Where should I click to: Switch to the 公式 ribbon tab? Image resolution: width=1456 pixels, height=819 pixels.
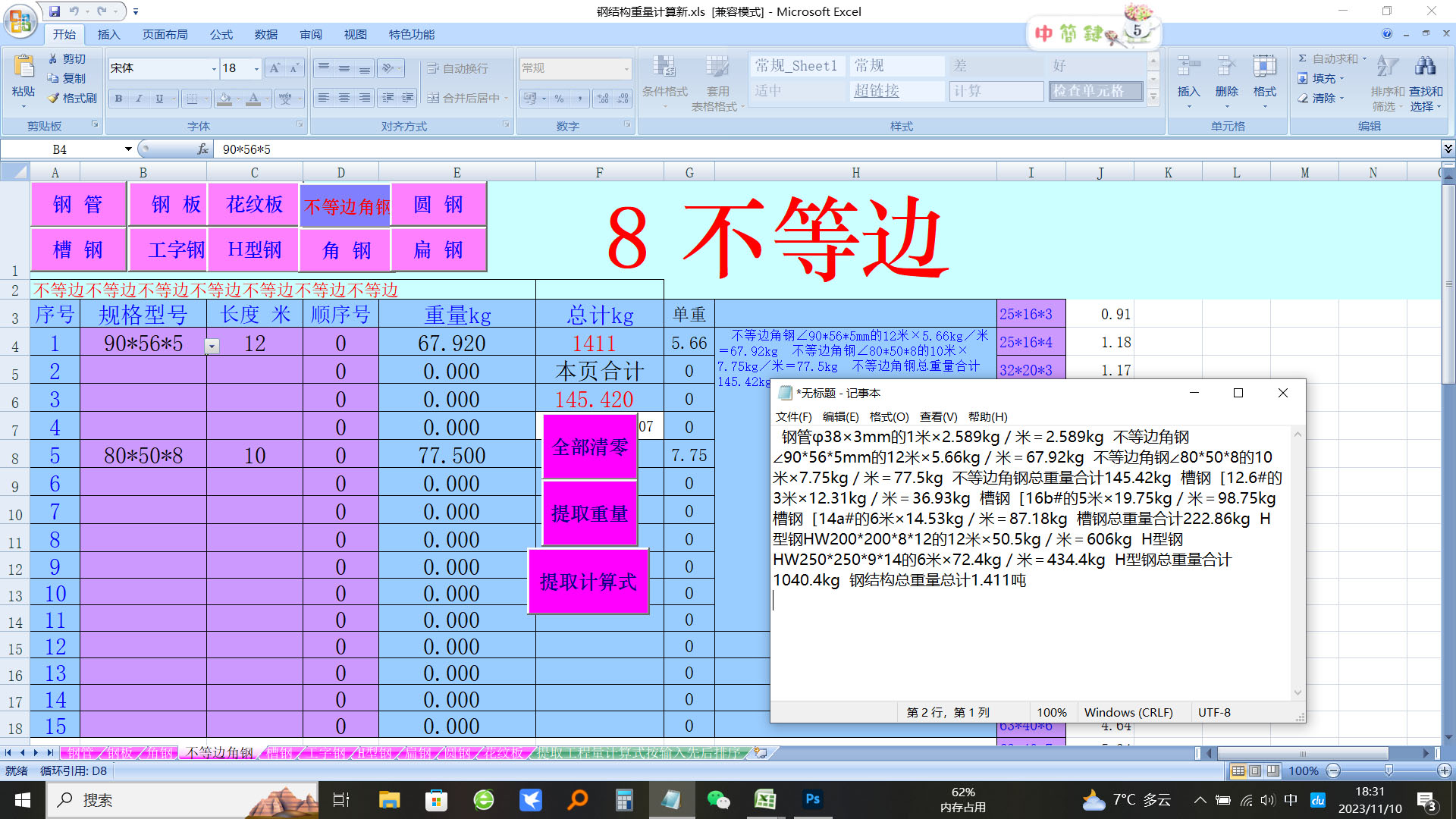click(x=221, y=34)
